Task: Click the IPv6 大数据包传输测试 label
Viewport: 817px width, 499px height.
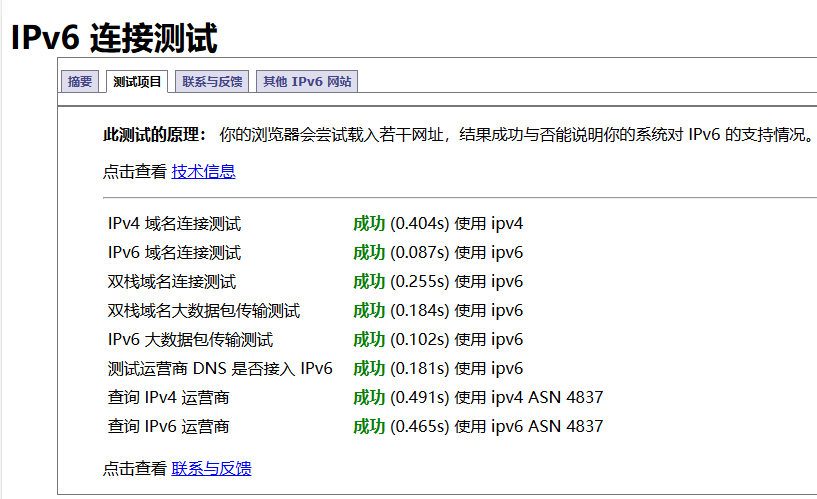Action: (190, 340)
